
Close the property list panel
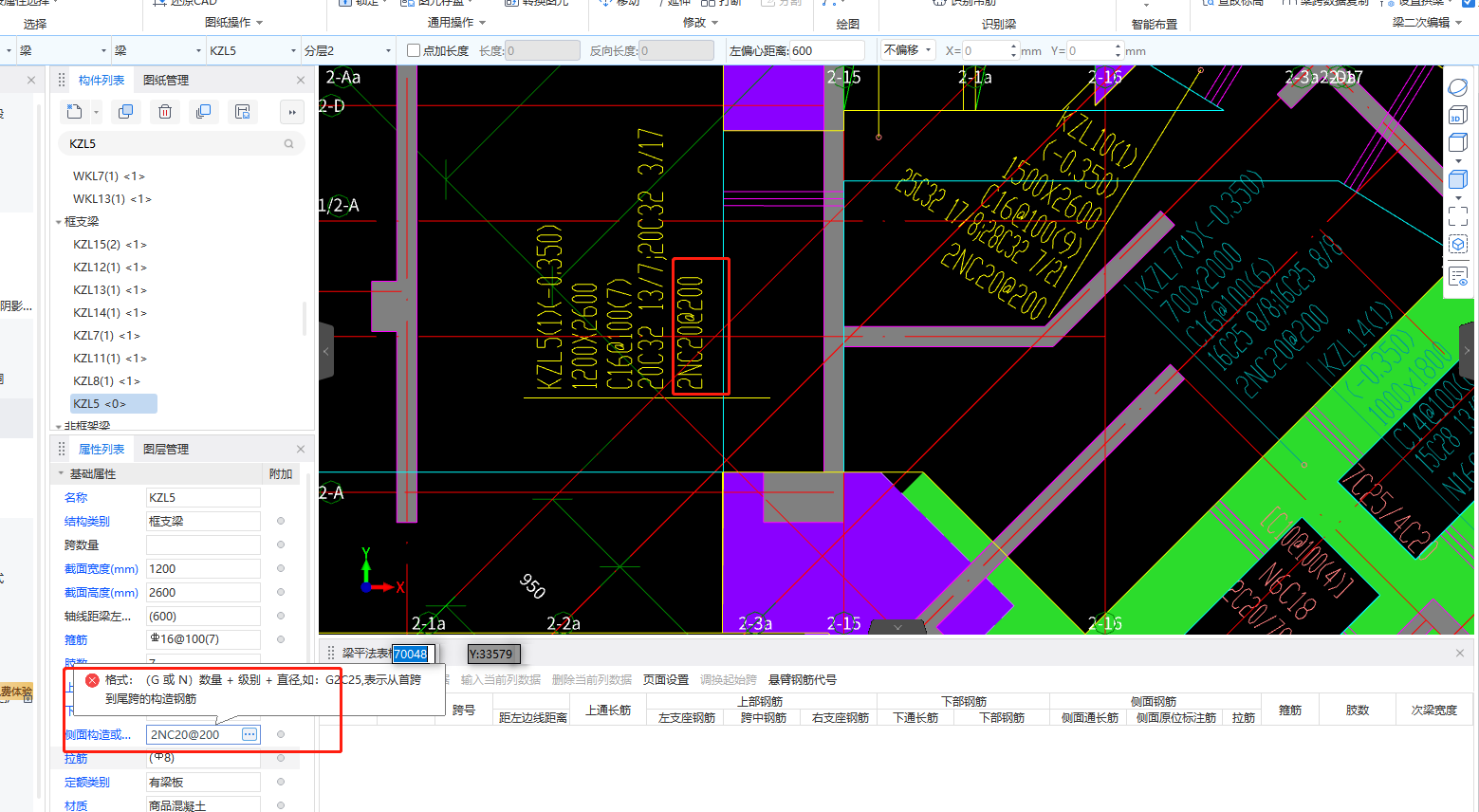[x=301, y=449]
